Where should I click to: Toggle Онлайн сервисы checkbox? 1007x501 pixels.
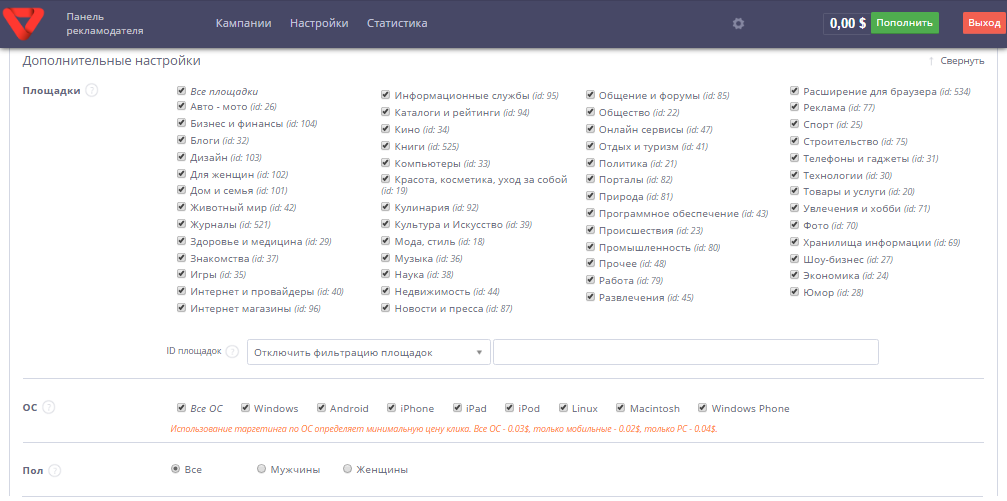click(590, 128)
